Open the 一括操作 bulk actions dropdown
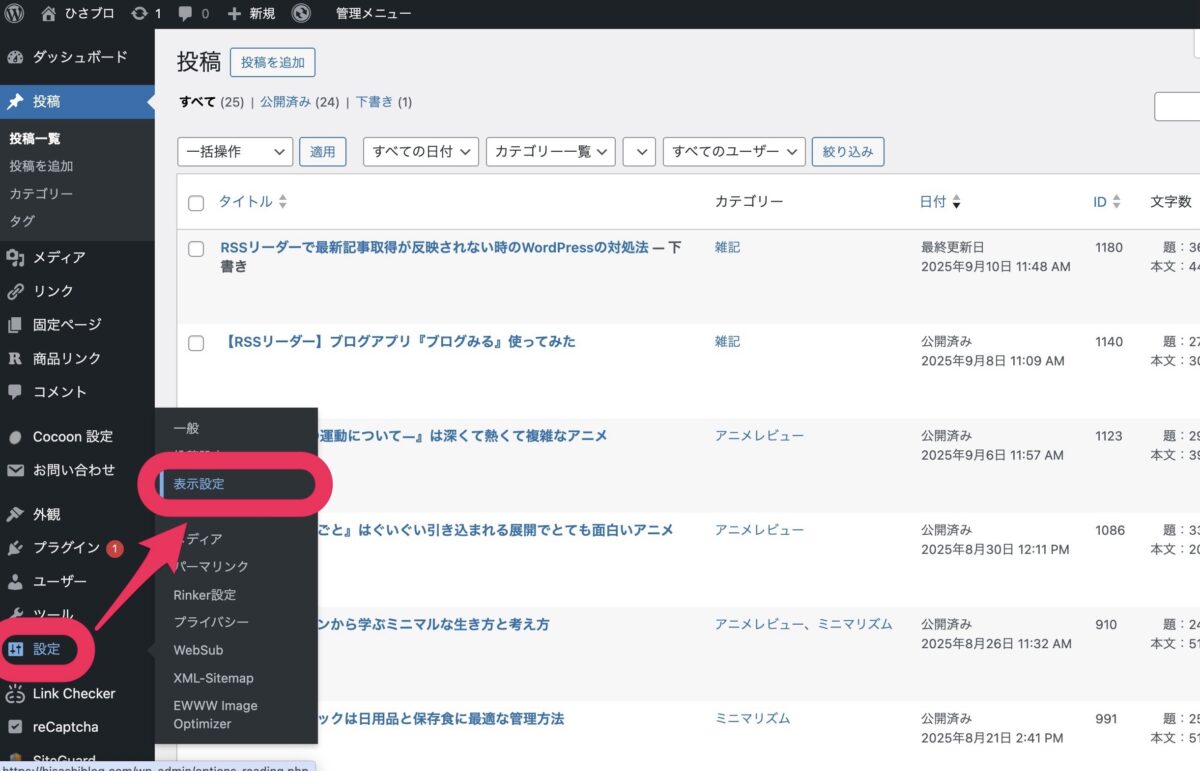Viewport: 1200px width, 771px height. point(234,152)
